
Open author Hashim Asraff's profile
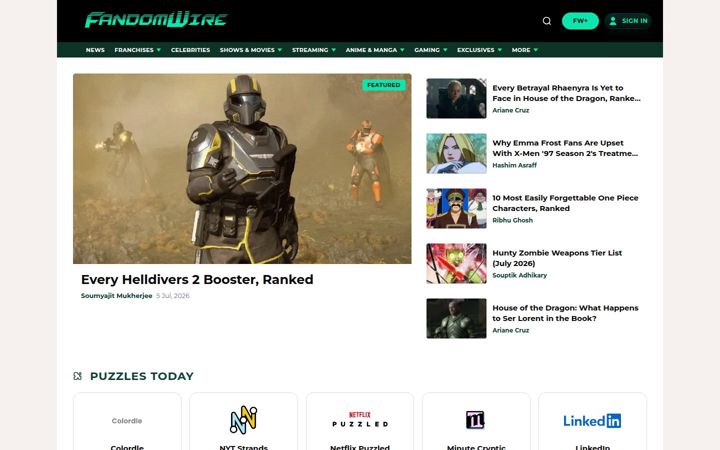(x=514, y=165)
